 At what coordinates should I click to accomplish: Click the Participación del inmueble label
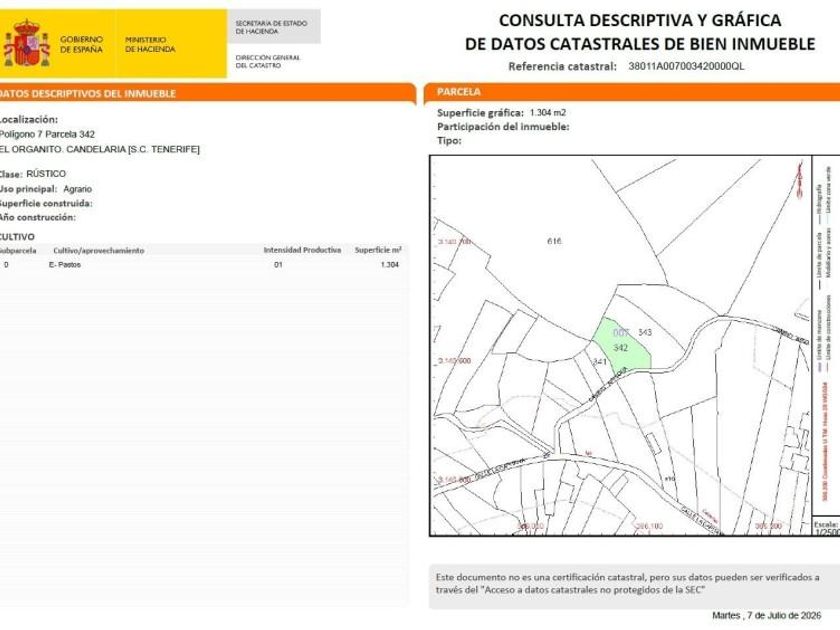click(x=503, y=127)
